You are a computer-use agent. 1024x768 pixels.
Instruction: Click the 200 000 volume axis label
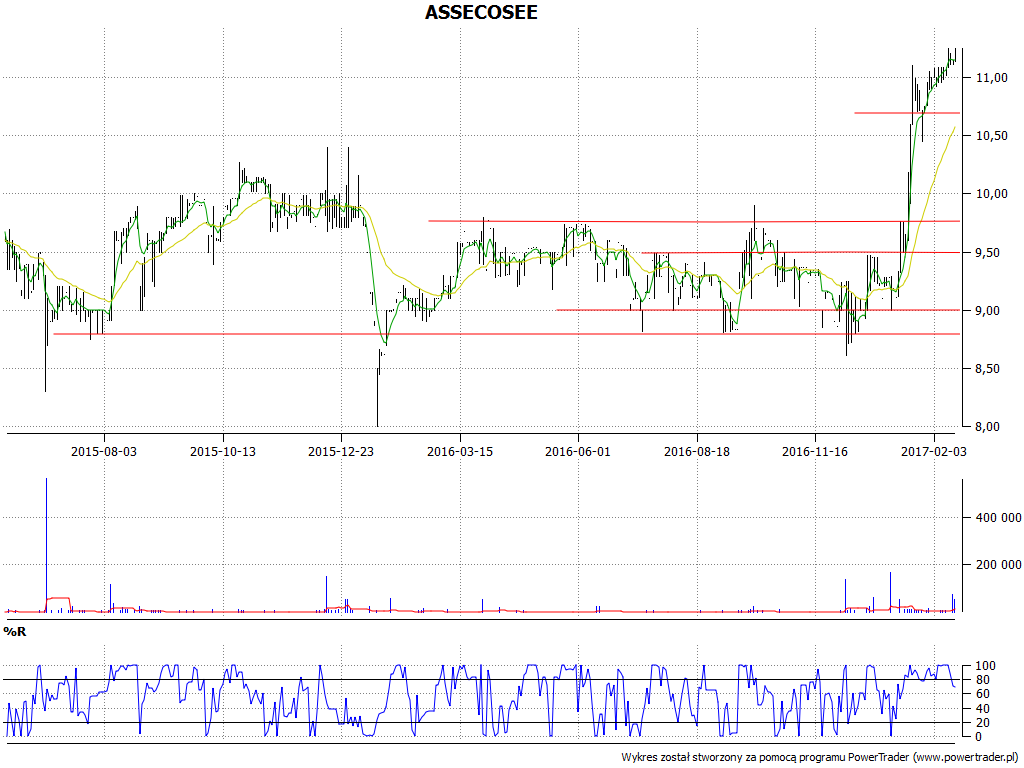[999, 565]
